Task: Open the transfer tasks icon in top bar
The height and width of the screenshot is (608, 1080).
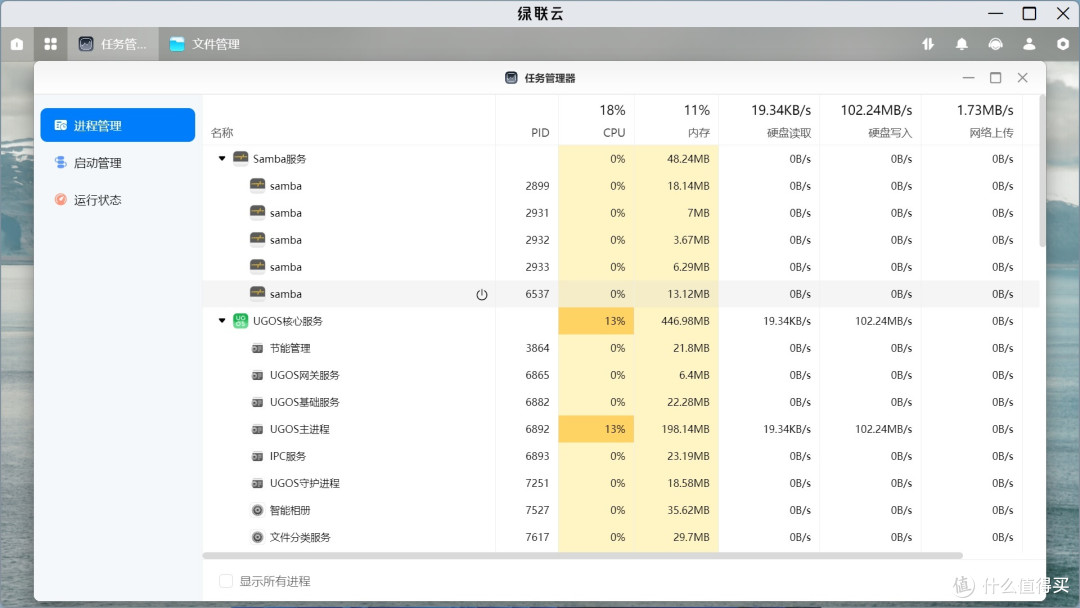Action: [928, 44]
